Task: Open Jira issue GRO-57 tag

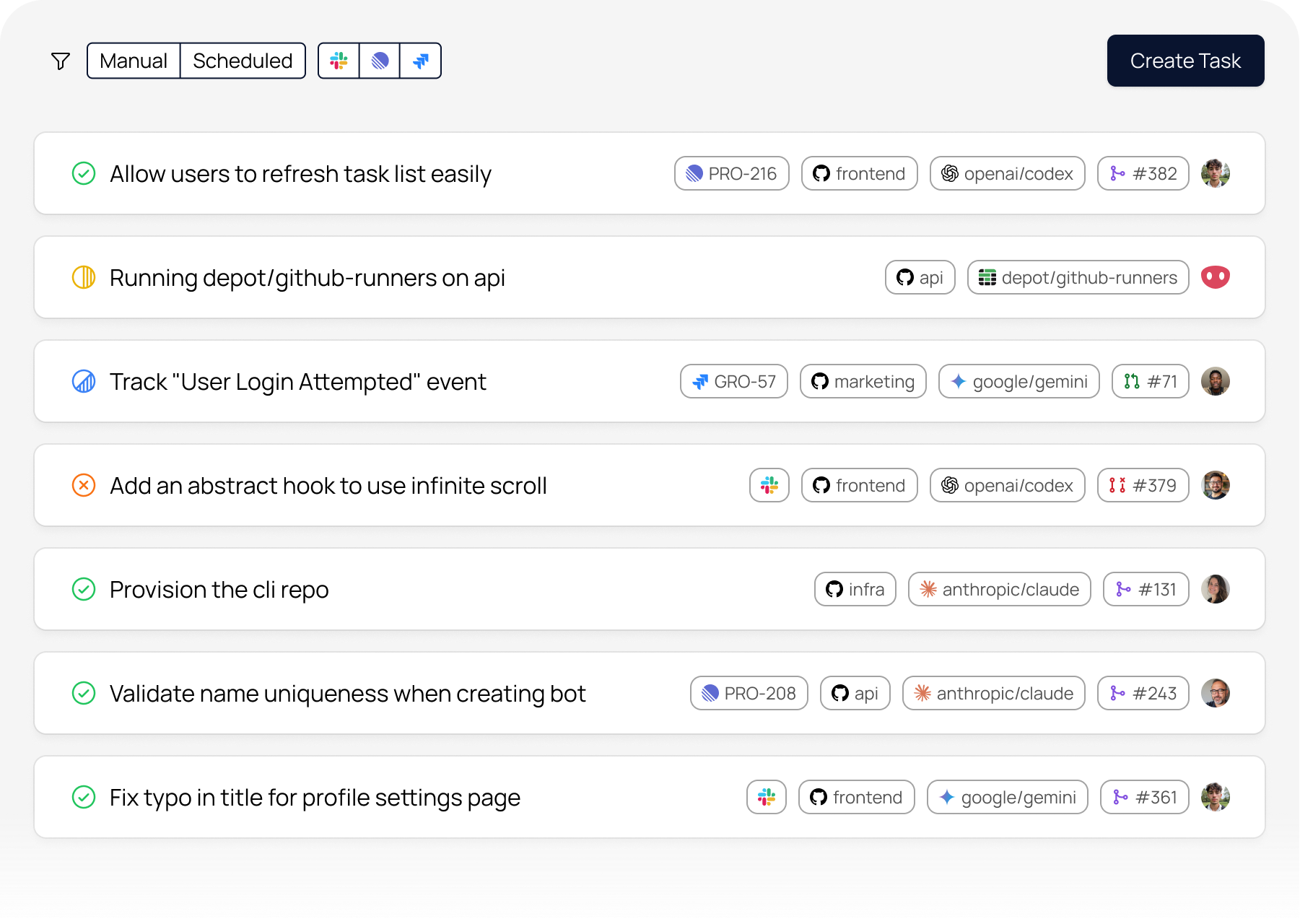Action: [734, 381]
